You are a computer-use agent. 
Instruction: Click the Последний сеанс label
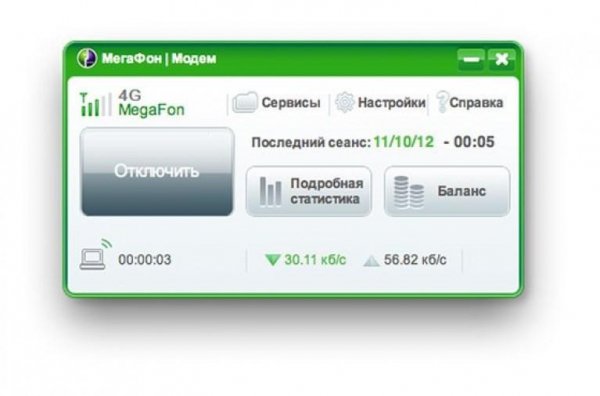[x=311, y=142]
